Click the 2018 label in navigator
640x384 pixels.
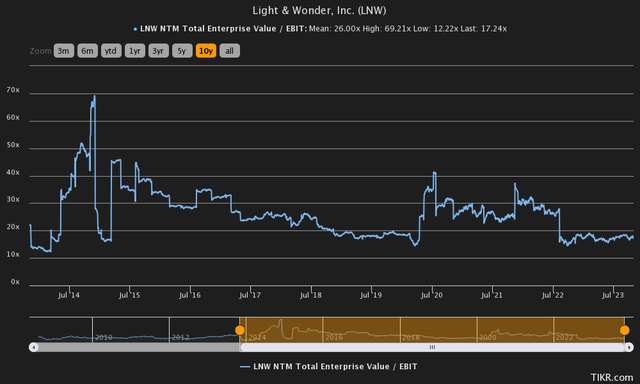tap(411, 337)
